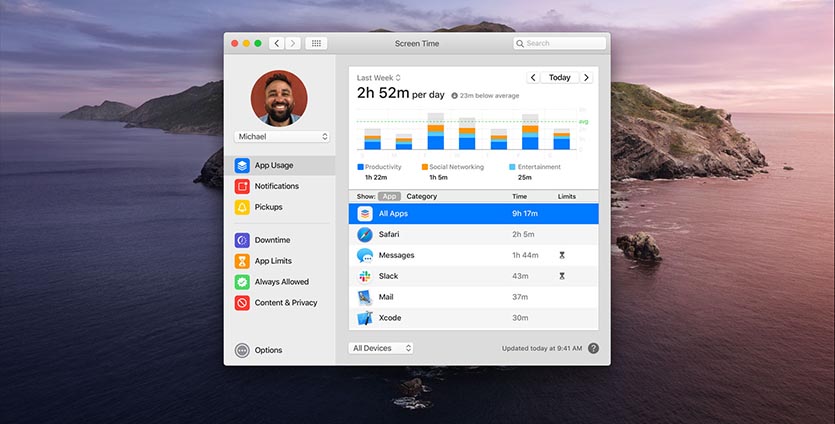Open Always Allowed section
Screen dimensions: 835x424
[x=280, y=282]
